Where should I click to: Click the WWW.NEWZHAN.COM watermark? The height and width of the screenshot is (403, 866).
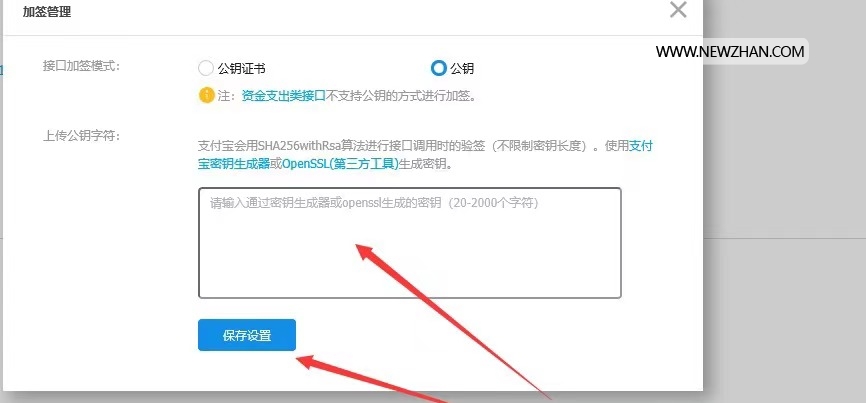click(730, 52)
